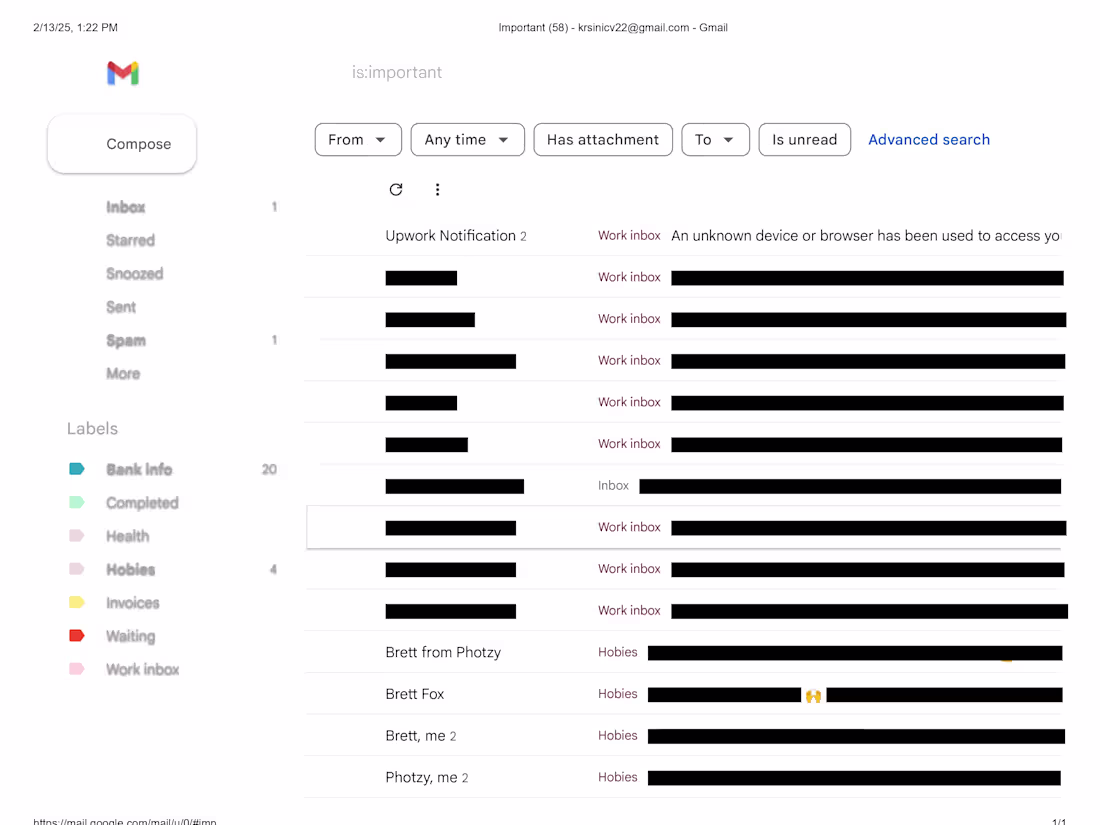Click the red Waiting label icon
Image resolution: width=1100 pixels, height=825 pixels.
click(x=76, y=636)
